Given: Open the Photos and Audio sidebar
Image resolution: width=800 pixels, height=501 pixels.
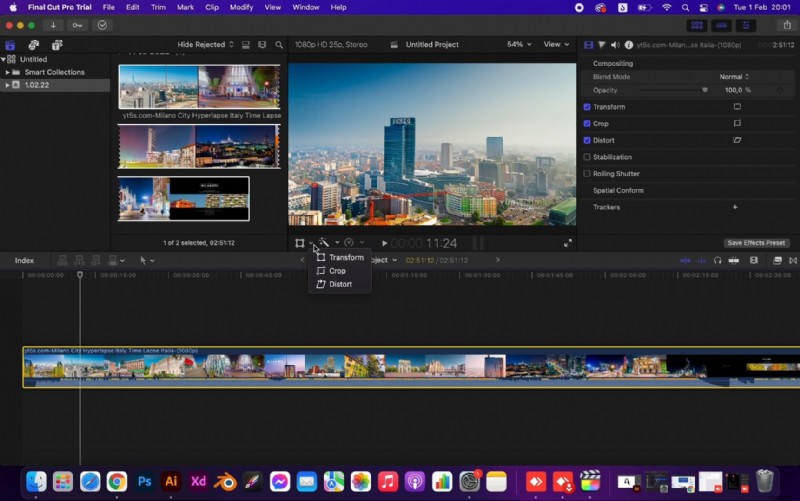Looking at the screenshot, I should click(x=34, y=45).
